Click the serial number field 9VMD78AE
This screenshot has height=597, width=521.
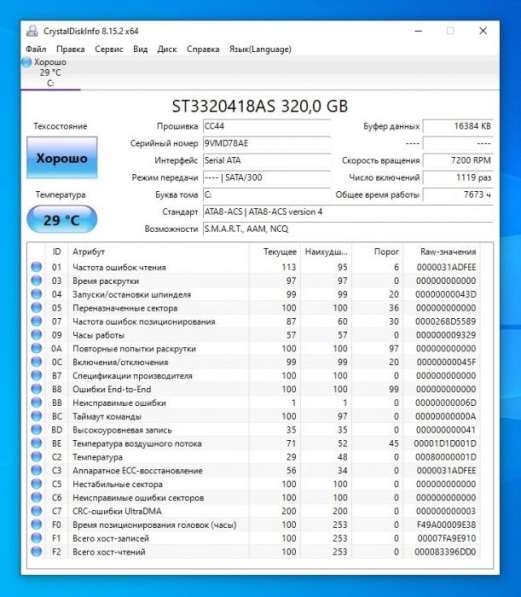click(267, 143)
